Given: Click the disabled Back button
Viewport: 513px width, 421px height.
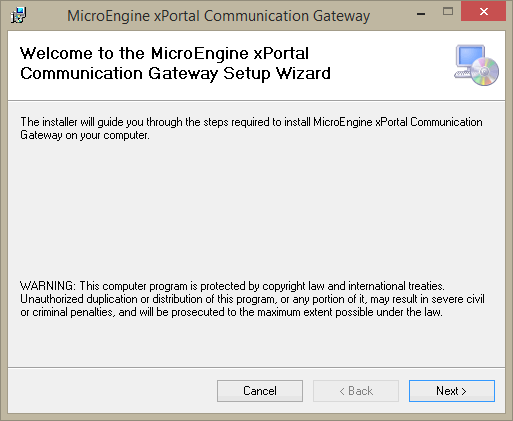Looking at the screenshot, I should point(356,391).
